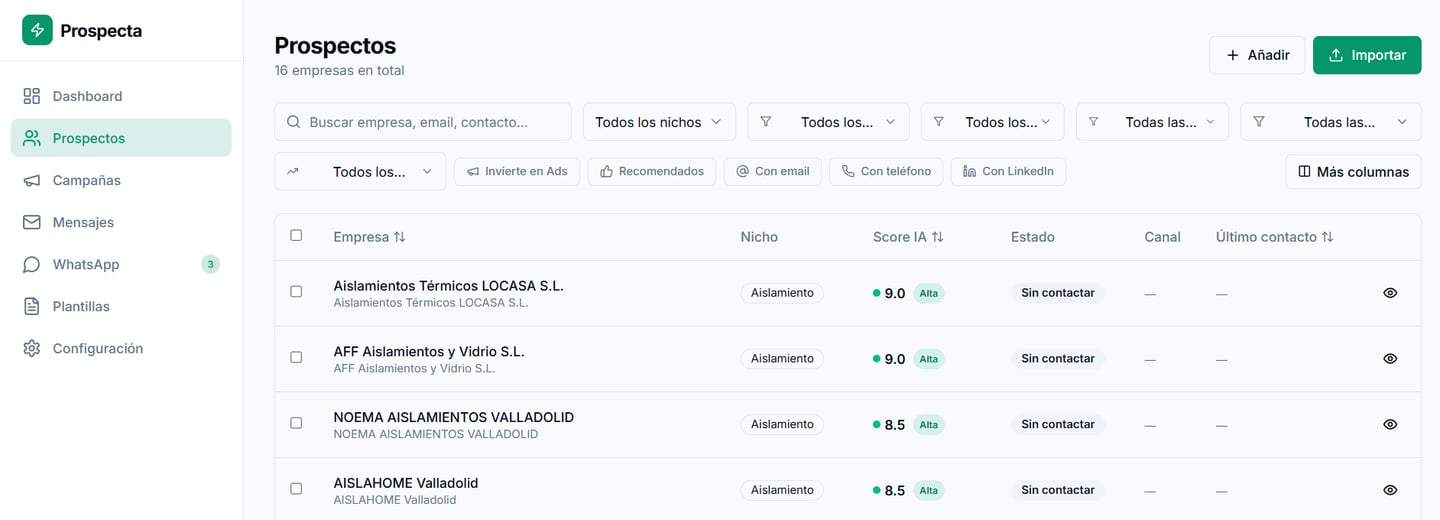Click the green Importar button

(1367, 55)
